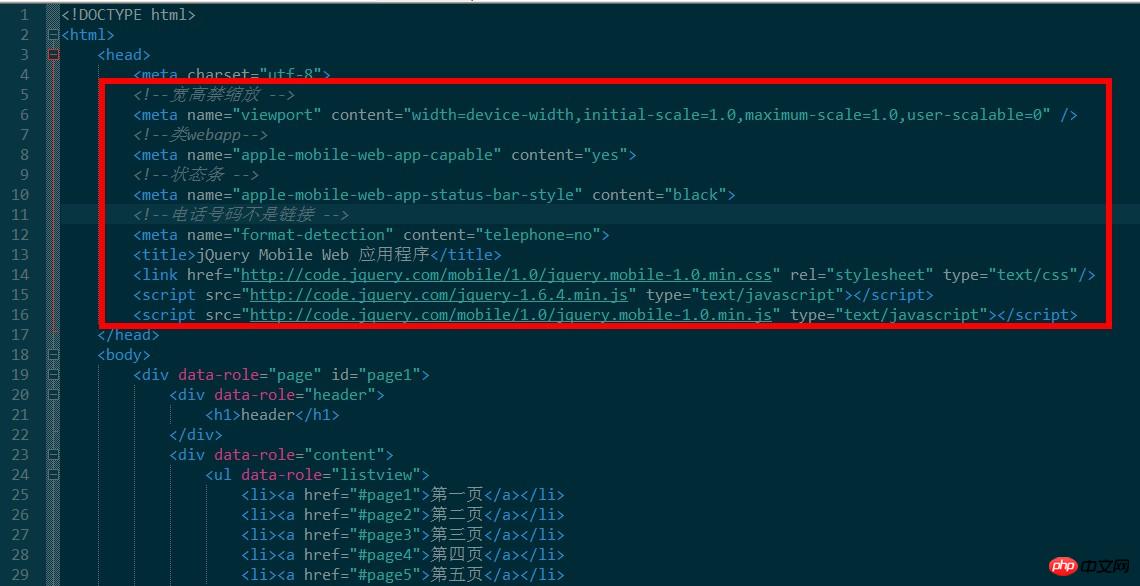Screen dimensions: 1140x586
Task: Click line number 17 in the gutter
Action: [x=20, y=334]
